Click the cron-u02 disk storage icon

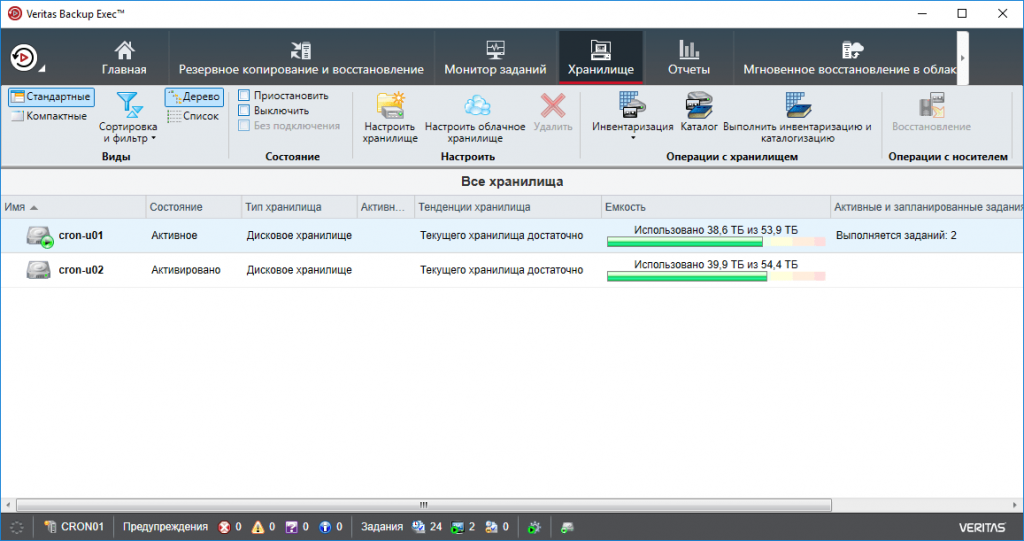39,270
